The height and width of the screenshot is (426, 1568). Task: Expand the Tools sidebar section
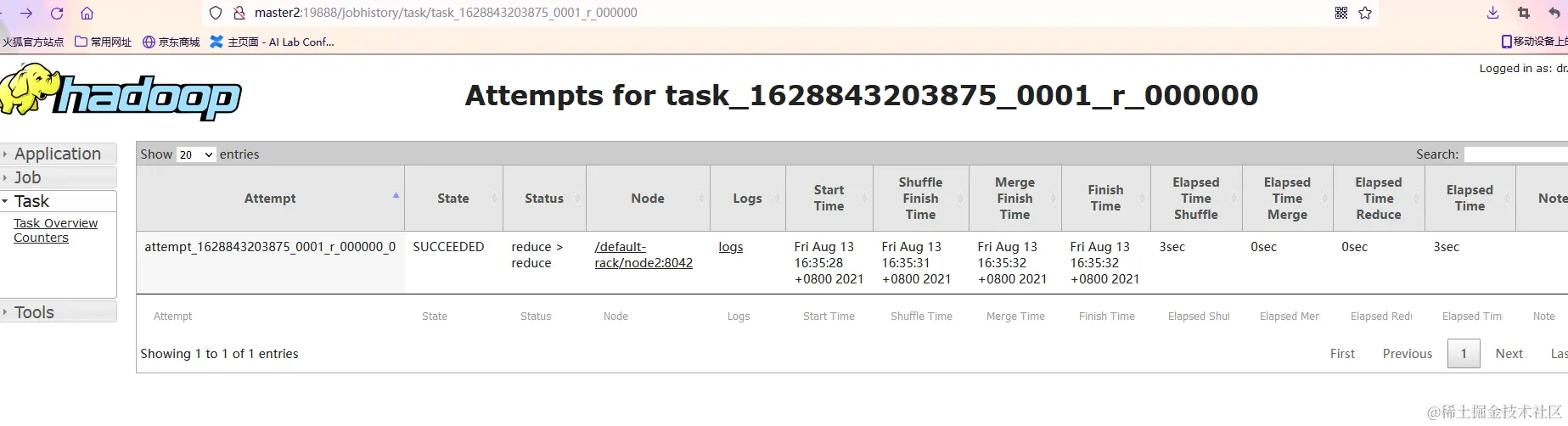click(x=58, y=312)
